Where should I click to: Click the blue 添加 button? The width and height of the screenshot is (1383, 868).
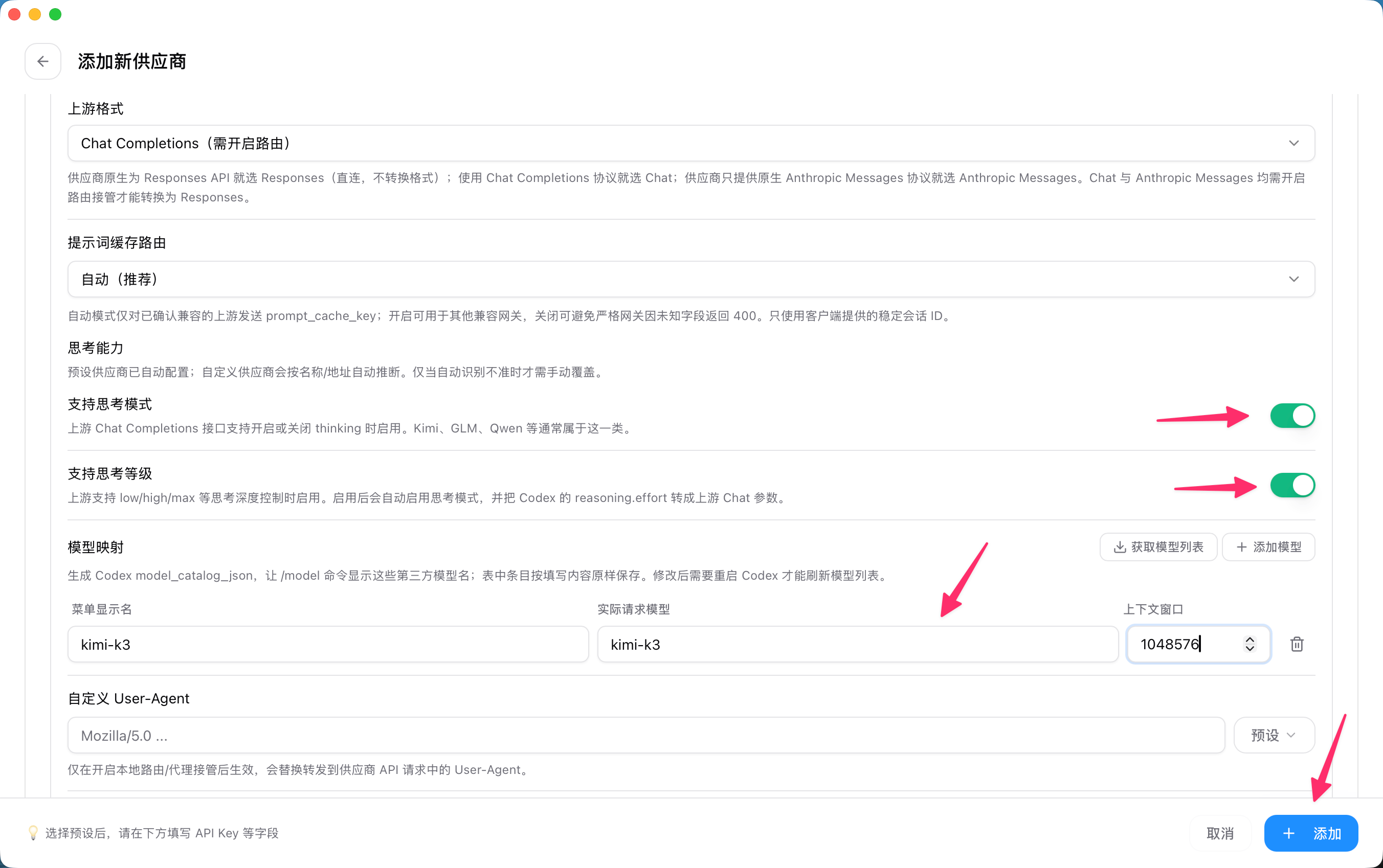pos(1311,833)
